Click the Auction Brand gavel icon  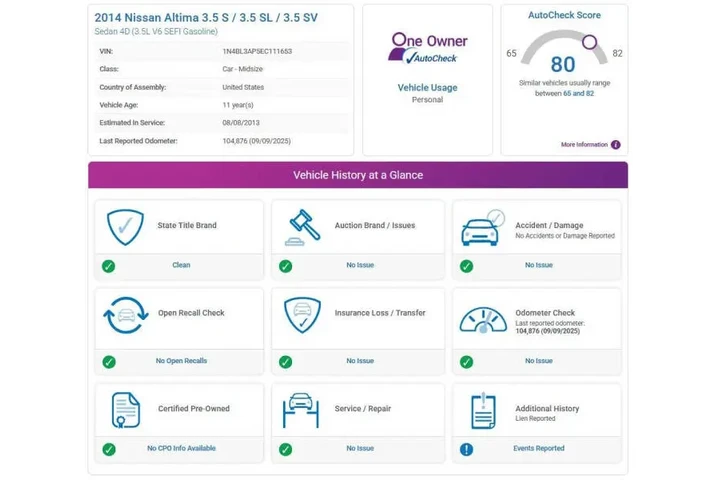[303, 227]
